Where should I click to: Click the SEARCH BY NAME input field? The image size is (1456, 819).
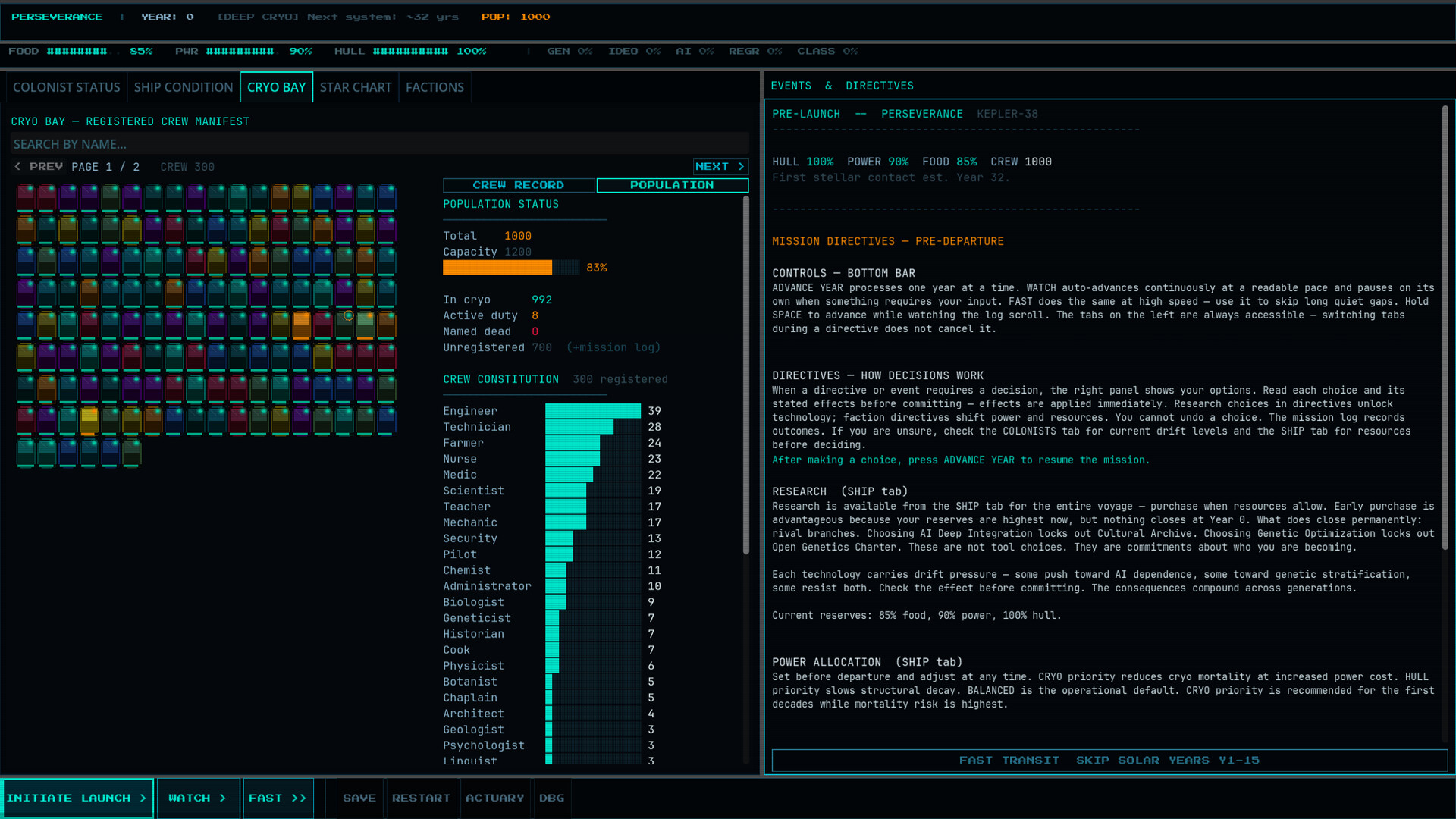[379, 143]
